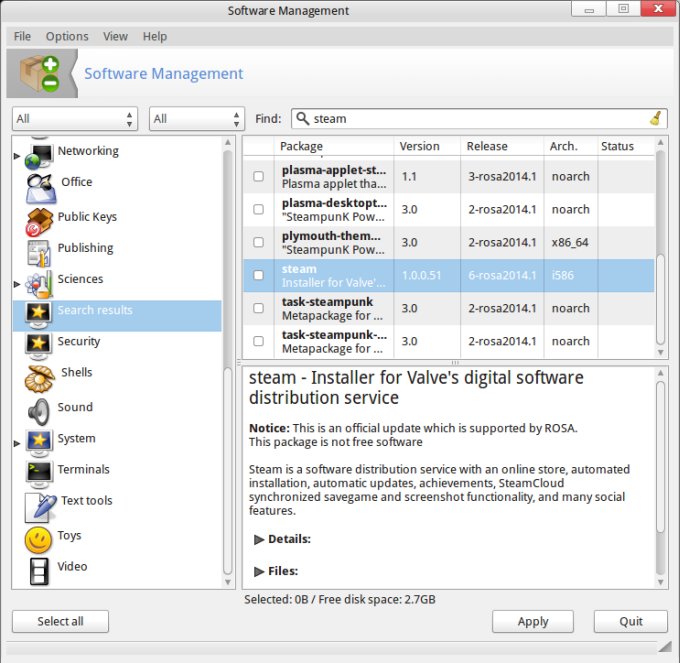Tick the last task-steampunk-... checkbox

pyautogui.click(x=258, y=341)
